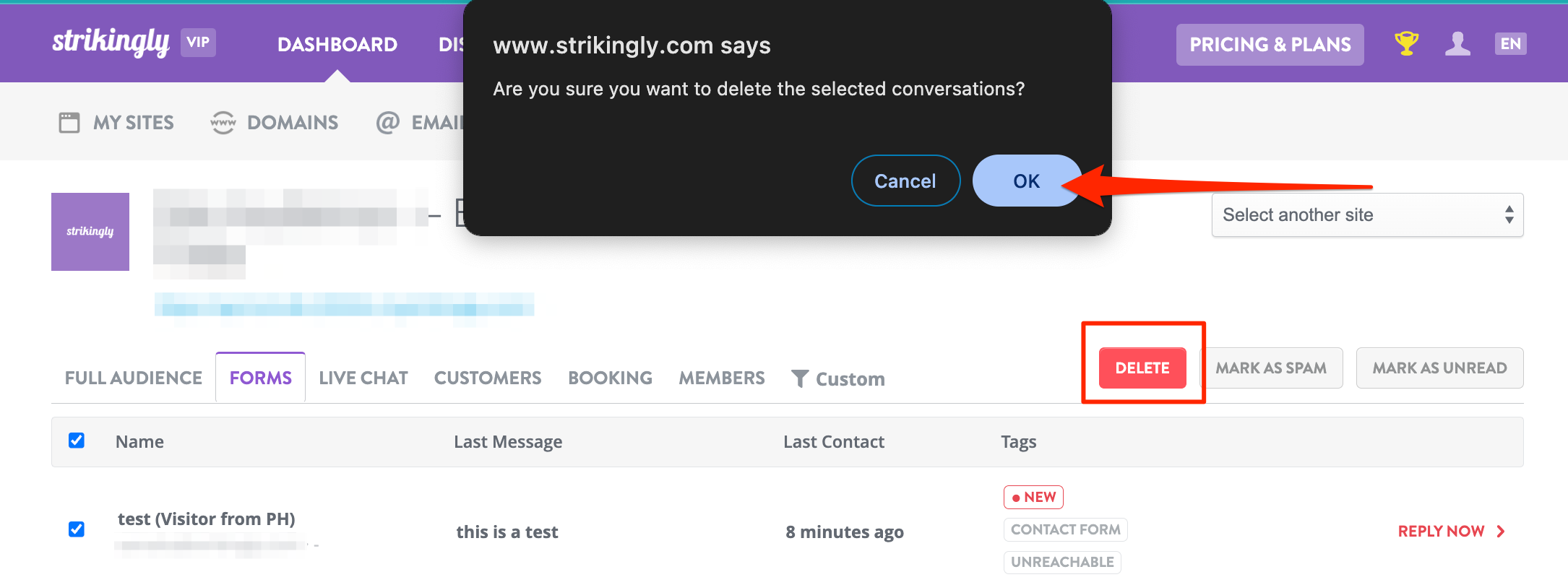Viewport: 1568px width, 585px height.
Task: Click Mark as Spam button
Action: [1271, 368]
